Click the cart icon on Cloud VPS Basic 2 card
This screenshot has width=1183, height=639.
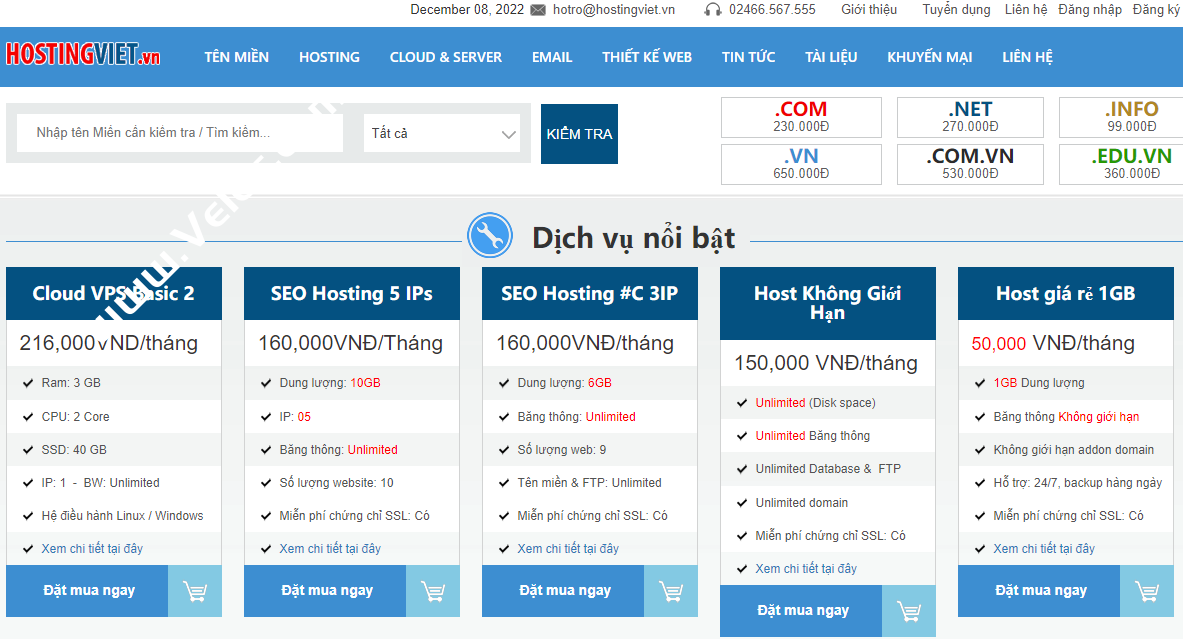tap(195, 591)
